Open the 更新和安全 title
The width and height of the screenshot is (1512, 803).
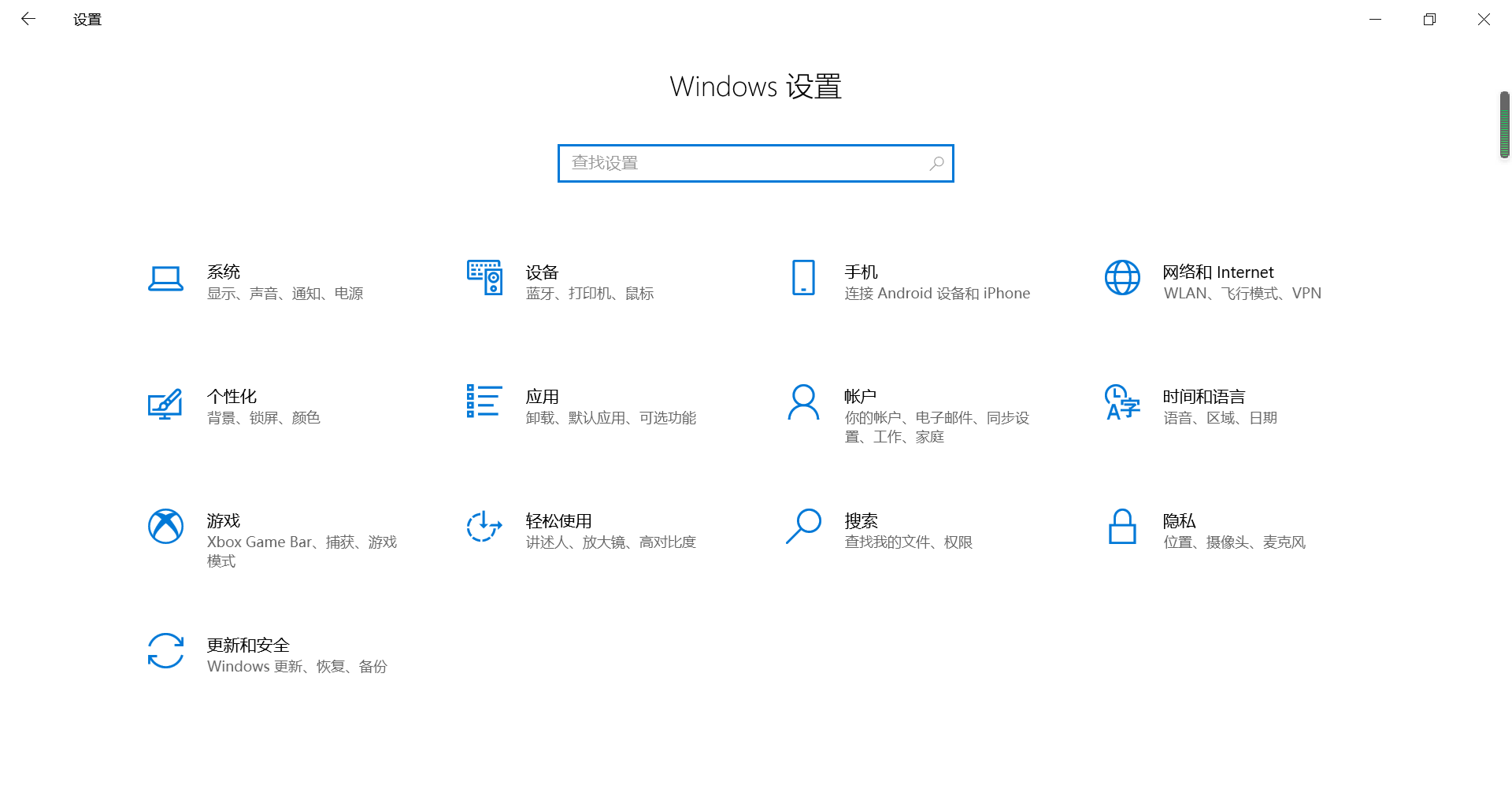point(248,645)
